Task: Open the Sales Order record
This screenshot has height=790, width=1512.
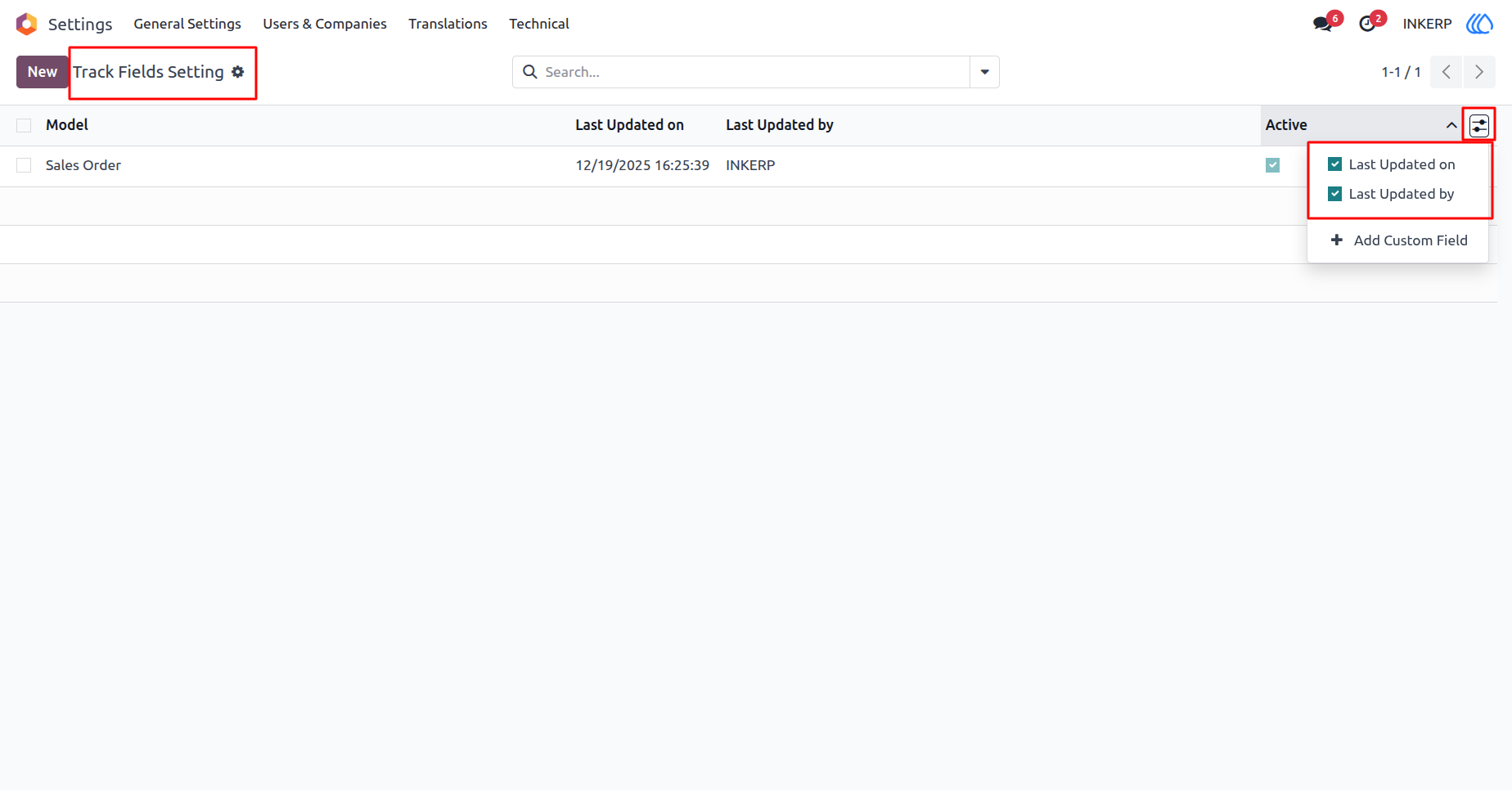Action: click(x=83, y=165)
